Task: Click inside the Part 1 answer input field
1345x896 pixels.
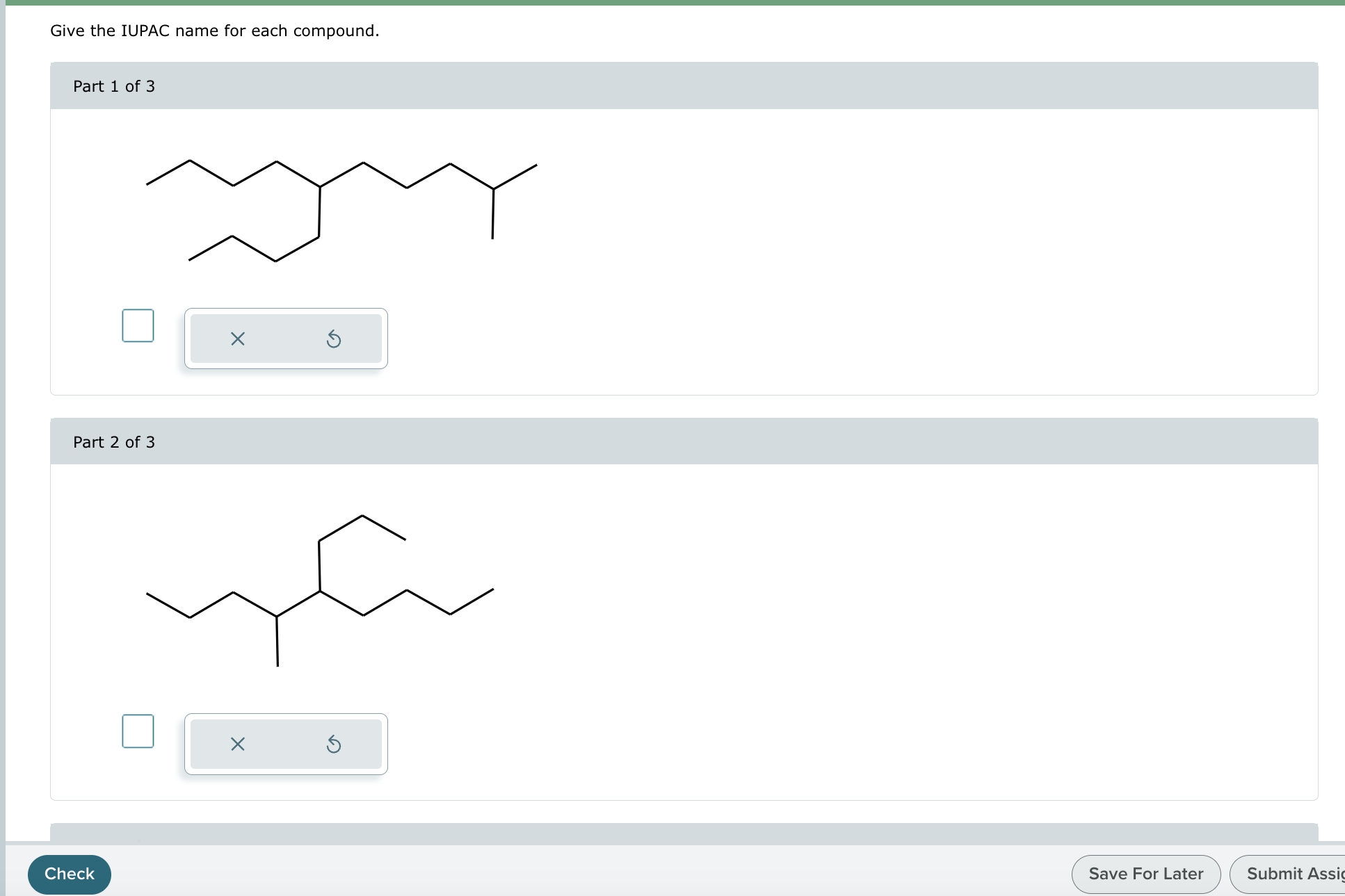Action: [x=285, y=339]
